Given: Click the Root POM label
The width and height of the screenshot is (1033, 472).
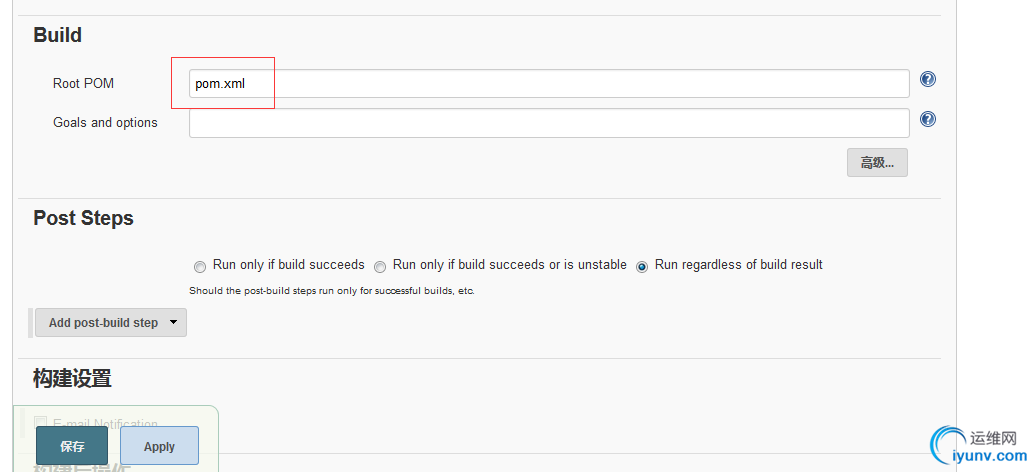Looking at the screenshot, I should pos(83,84).
